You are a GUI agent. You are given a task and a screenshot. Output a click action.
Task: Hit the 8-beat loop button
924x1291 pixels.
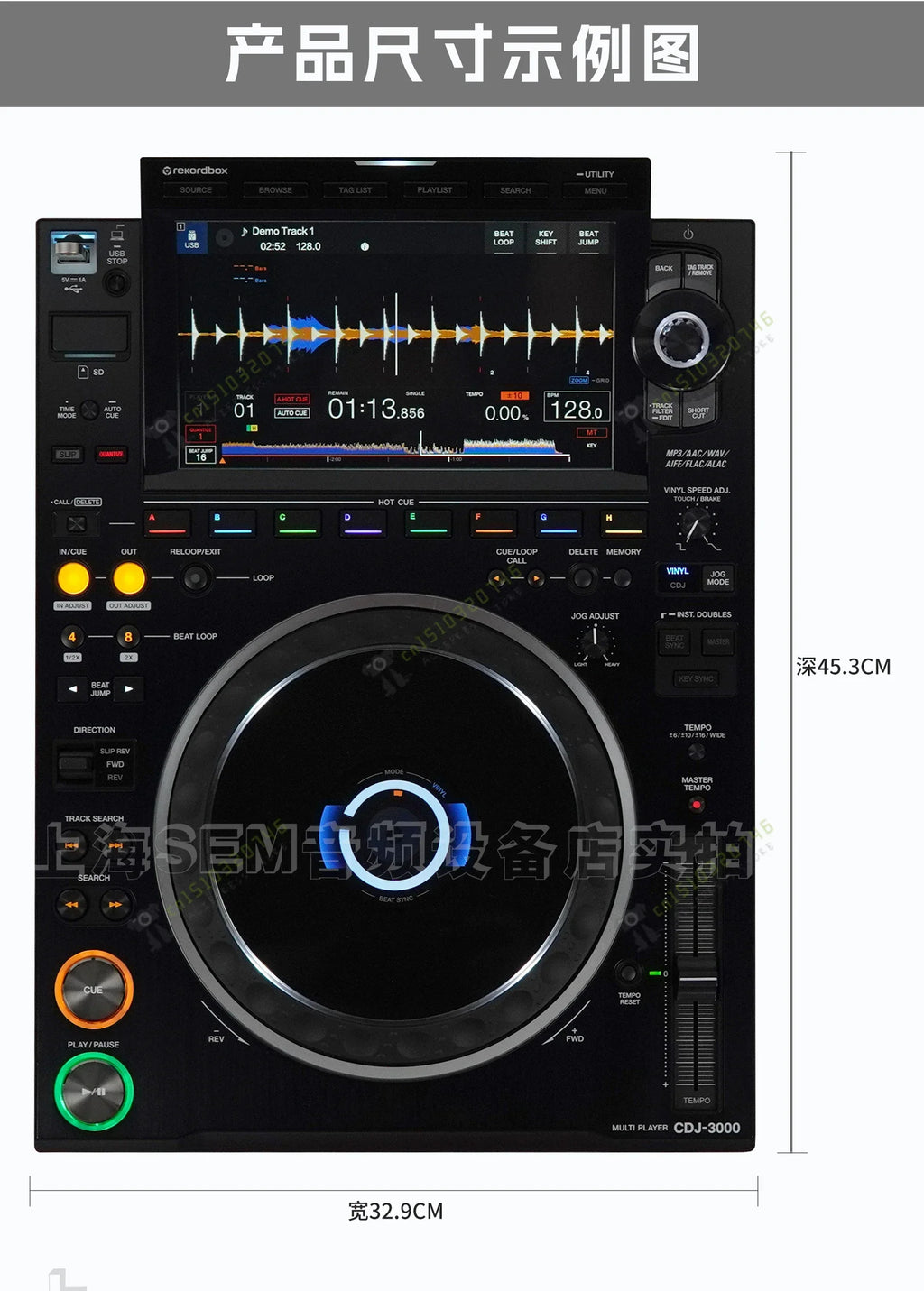(128, 637)
